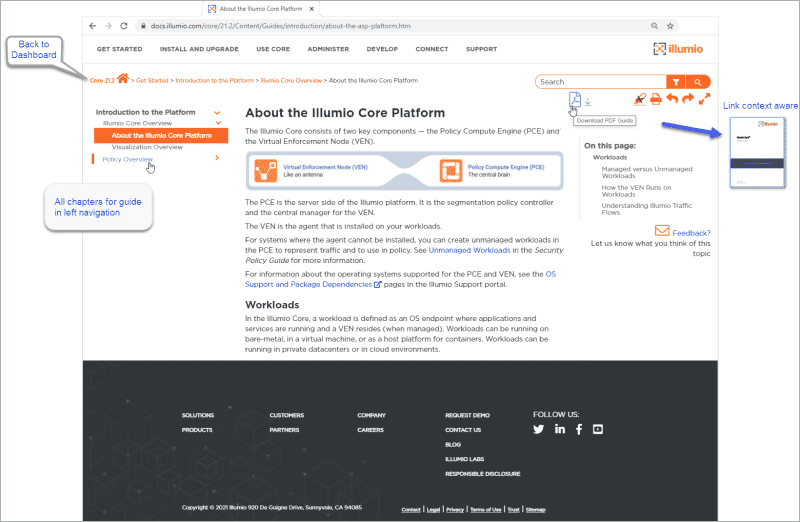Open Illumio Twitter page from footer
The height and width of the screenshot is (522, 800).
pyautogui.click(x=538, y=429)
